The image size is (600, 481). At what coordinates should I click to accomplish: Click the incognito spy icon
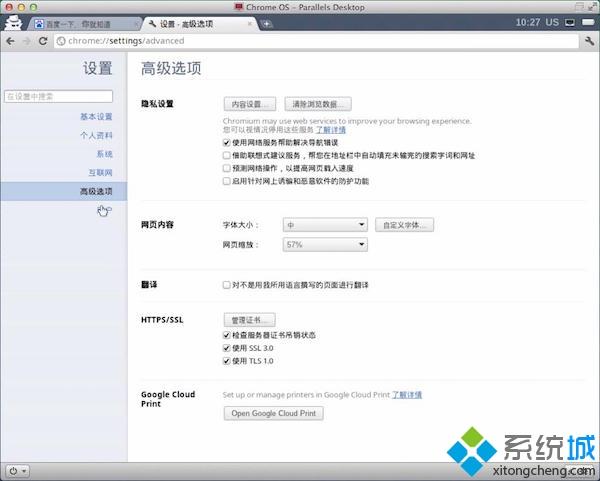click(x=14, y=23)
